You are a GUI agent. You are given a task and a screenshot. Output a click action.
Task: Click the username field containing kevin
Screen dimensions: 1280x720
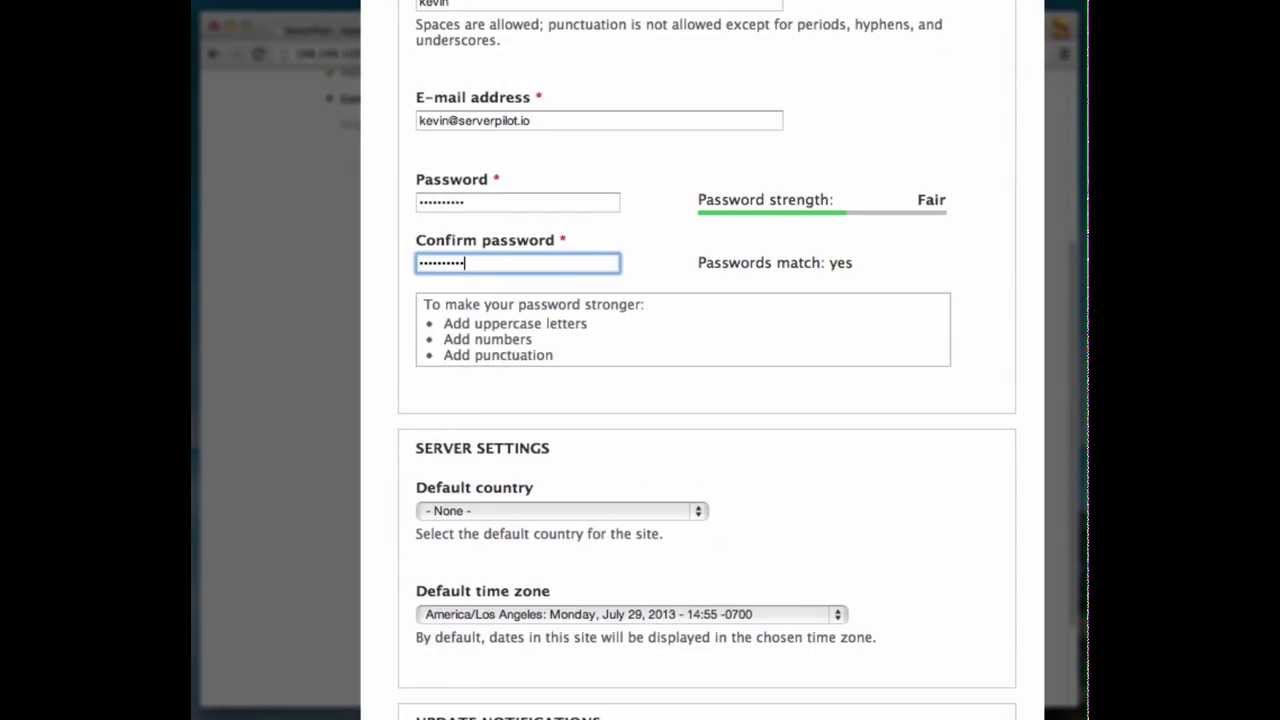point(599,5)
